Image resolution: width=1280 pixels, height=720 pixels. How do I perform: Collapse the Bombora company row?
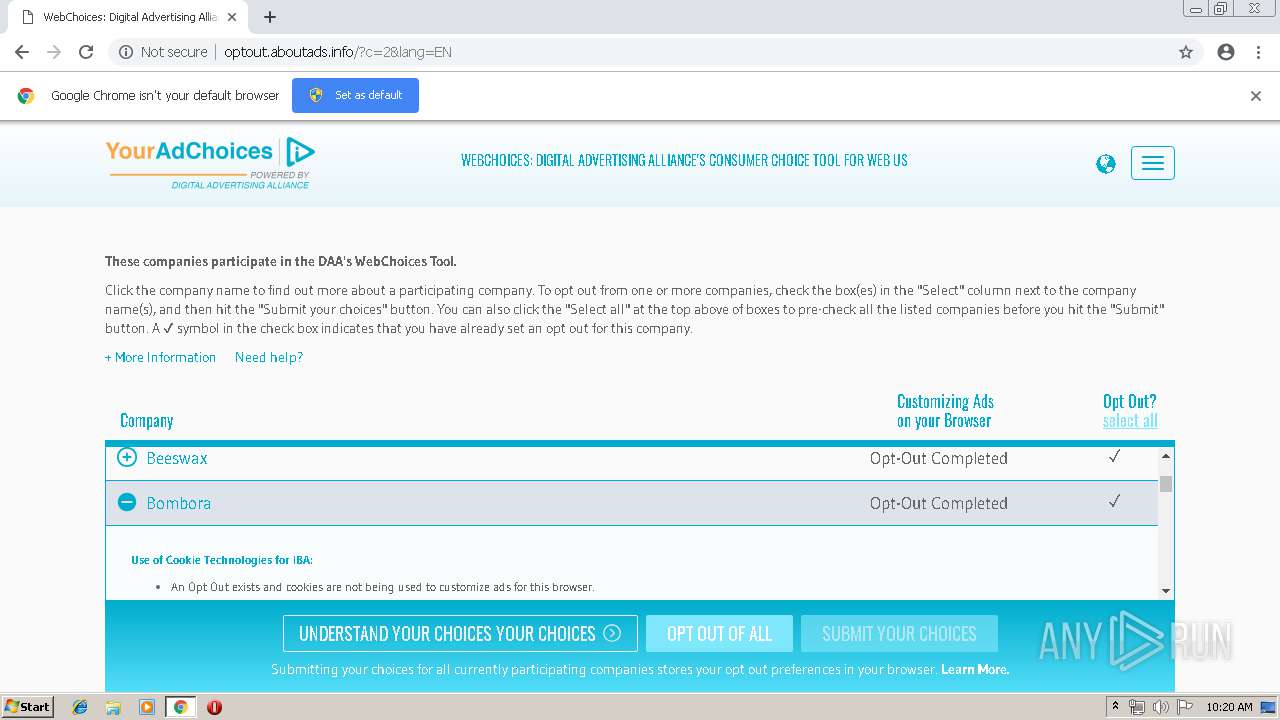point(127,502)
